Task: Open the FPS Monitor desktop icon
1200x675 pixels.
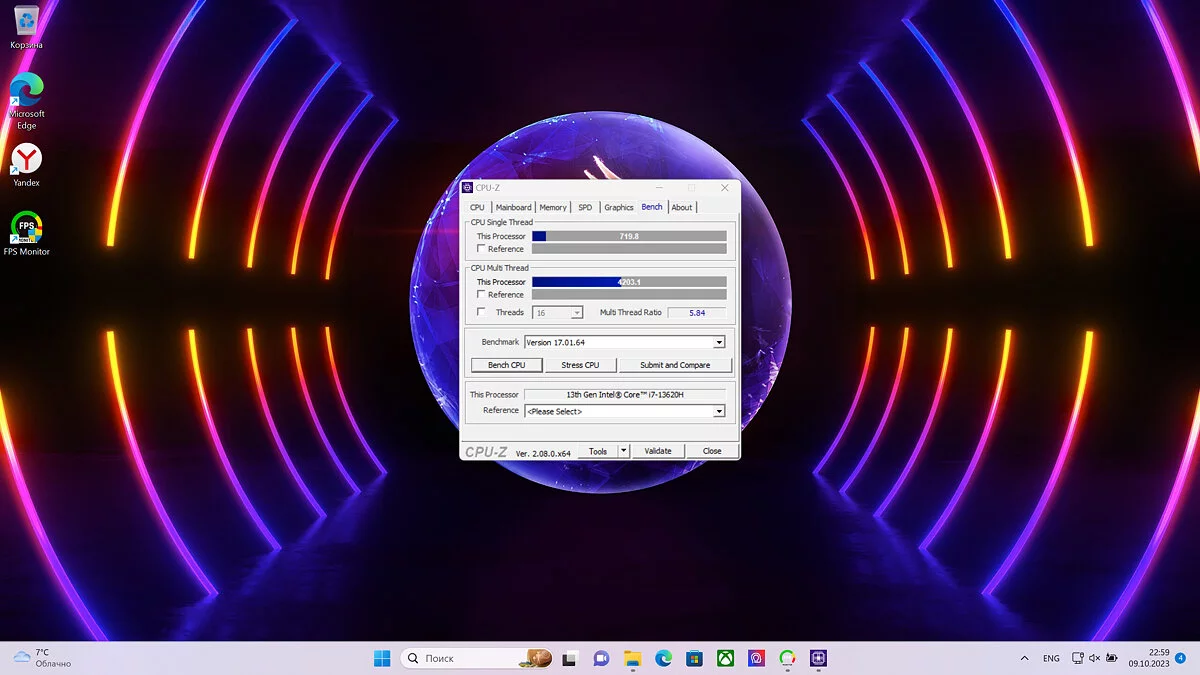Action: pos(26,229)
